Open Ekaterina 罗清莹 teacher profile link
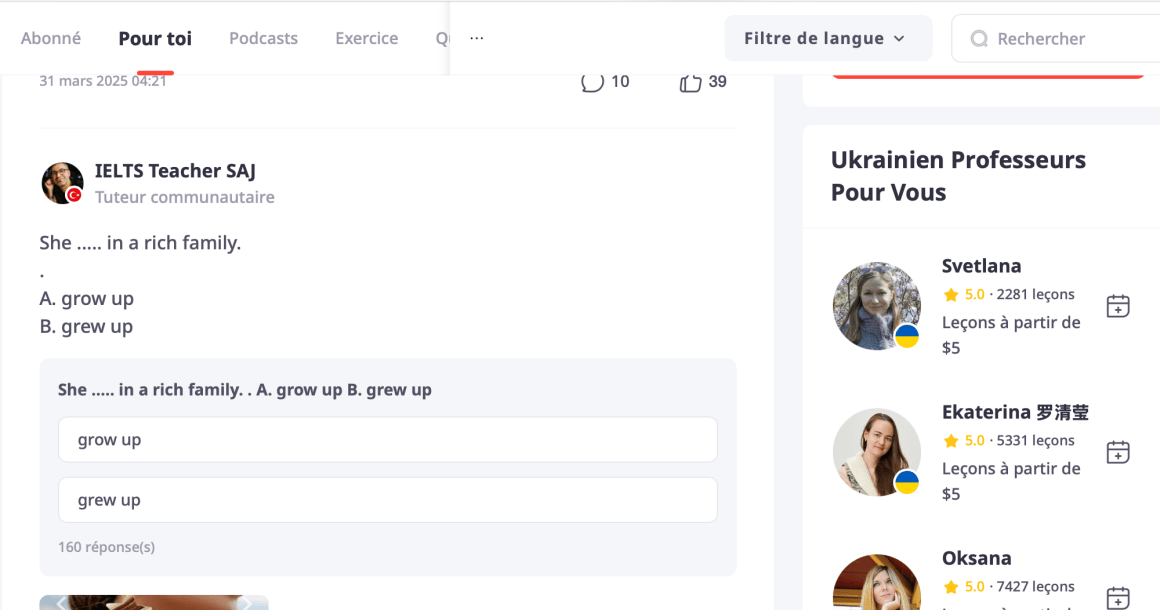Viewport: 1160px width, 610px height. pos(1014,412)
